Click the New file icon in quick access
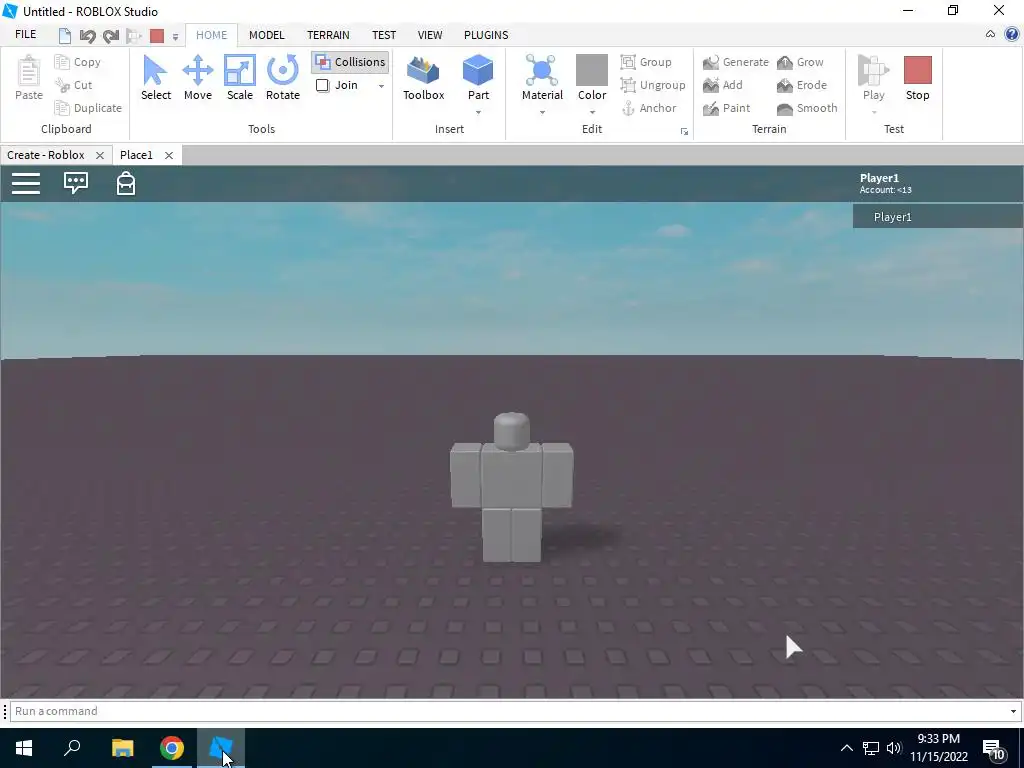The height and width of the screenshot is (768, 1024). [65, 35]
